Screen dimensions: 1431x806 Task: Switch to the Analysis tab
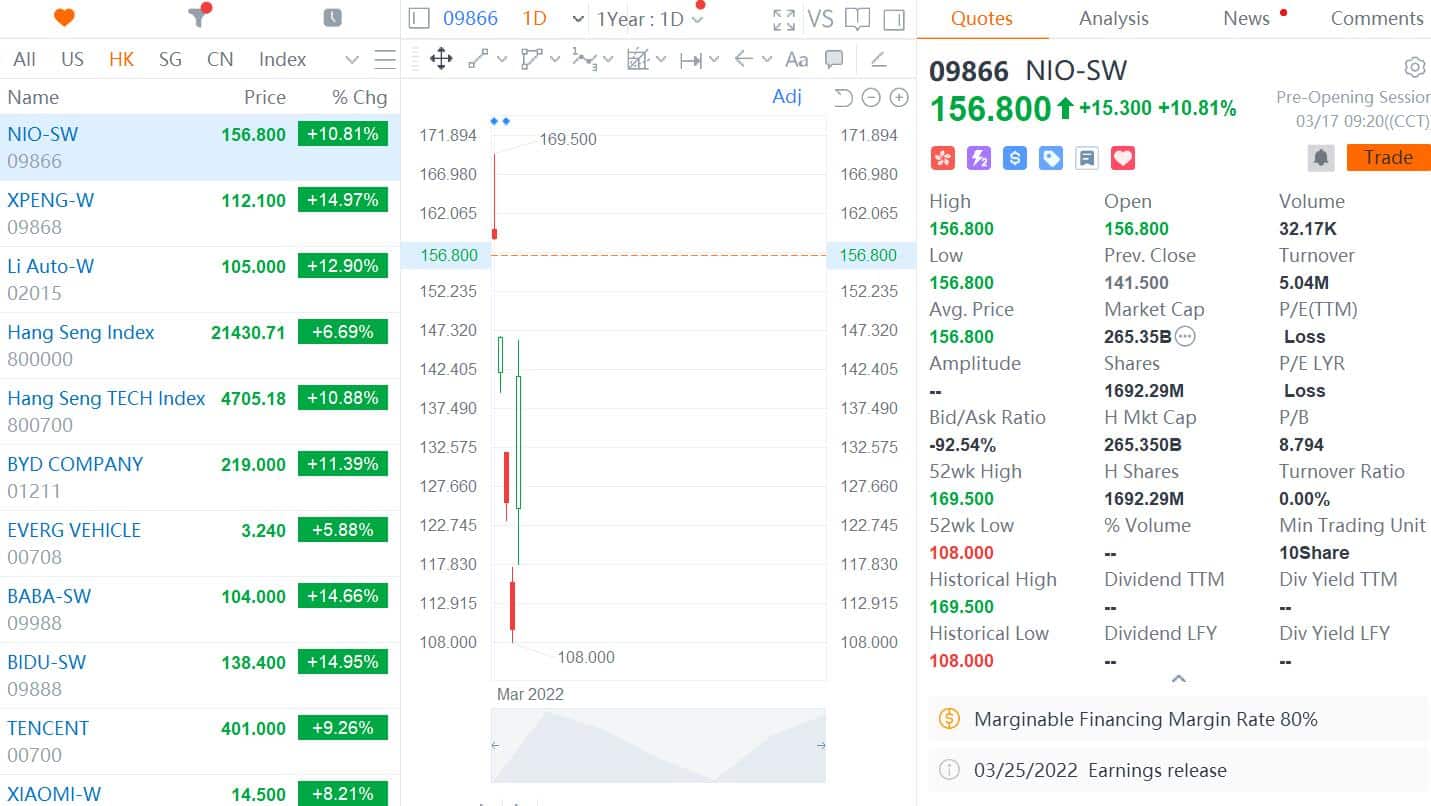point(1113,18)
